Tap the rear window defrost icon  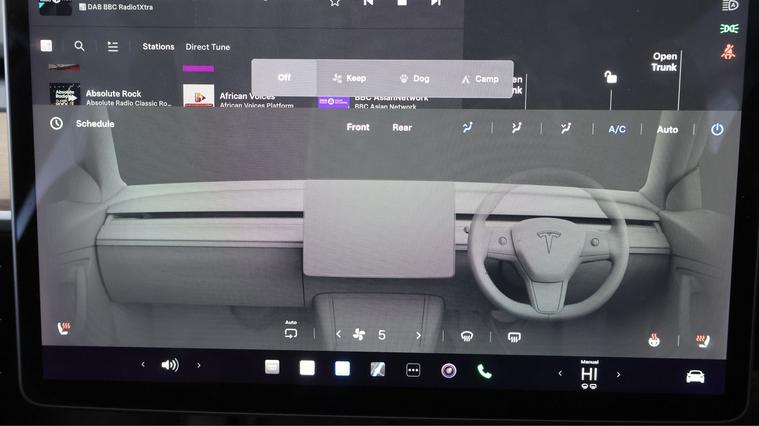tap(514, 337)
